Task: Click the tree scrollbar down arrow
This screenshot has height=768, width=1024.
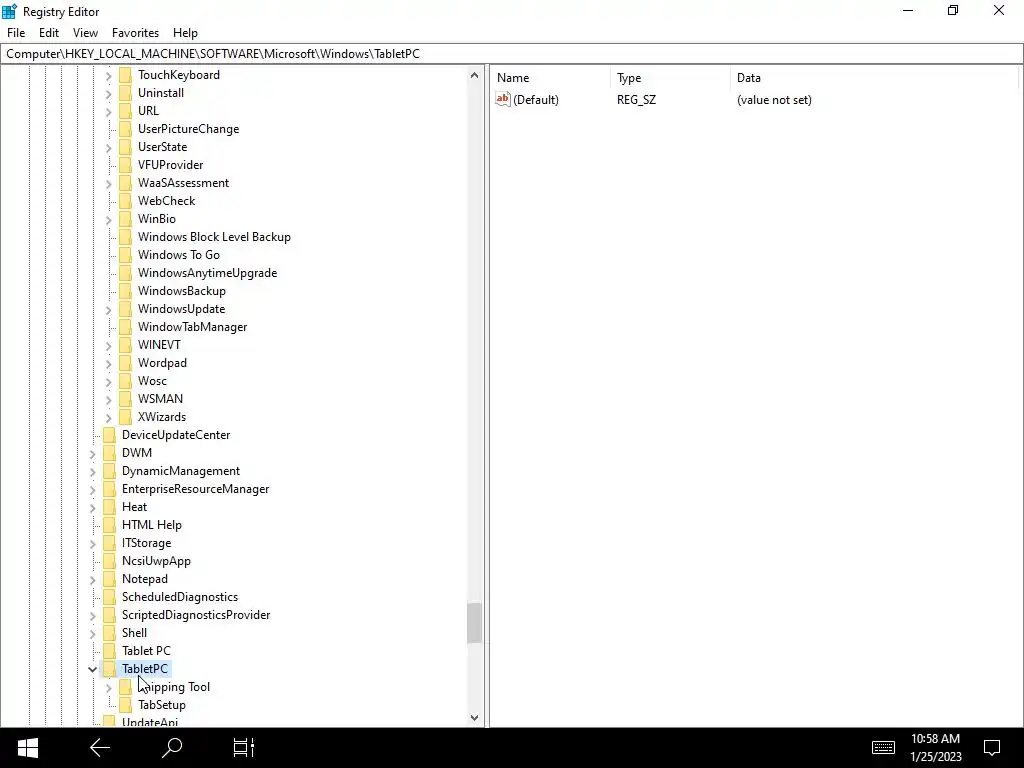Action: tap(474, 718)
